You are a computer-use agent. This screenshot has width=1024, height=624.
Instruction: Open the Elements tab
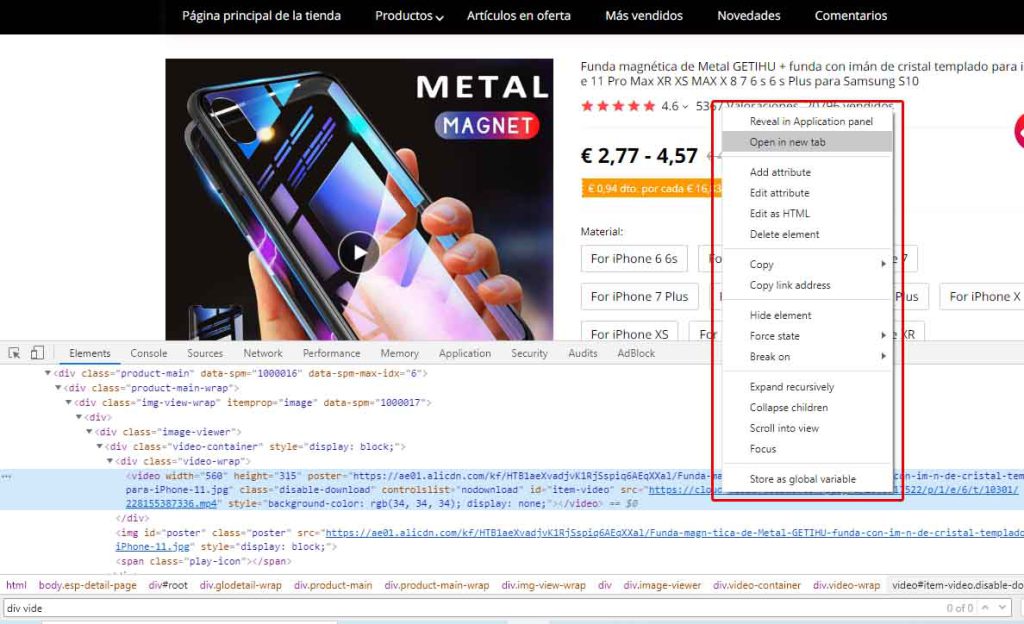89,353
